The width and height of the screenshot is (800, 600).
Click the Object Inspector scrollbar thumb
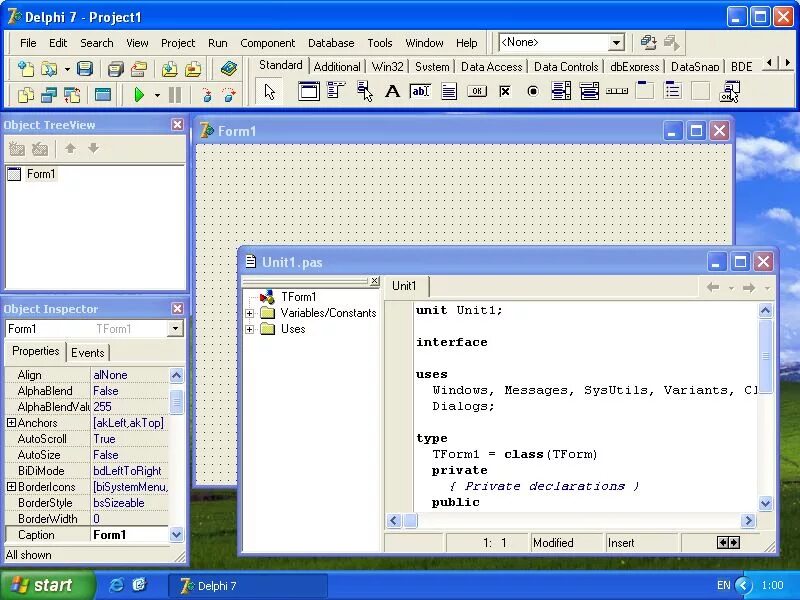click(x=176, y=402)
